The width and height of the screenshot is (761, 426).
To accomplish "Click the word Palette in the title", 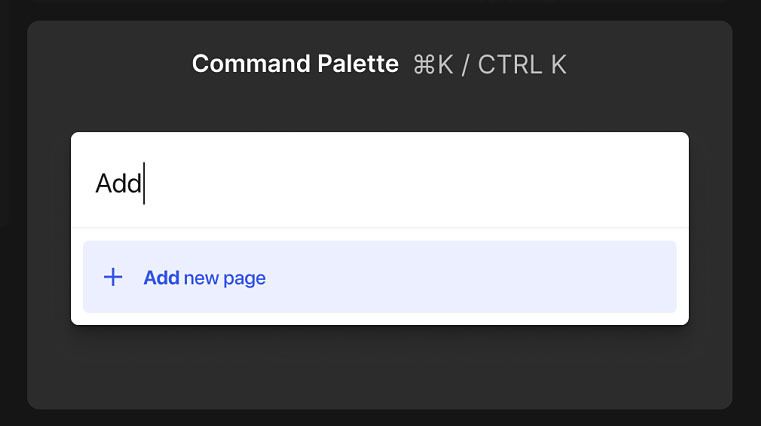I will coord(358,64).
